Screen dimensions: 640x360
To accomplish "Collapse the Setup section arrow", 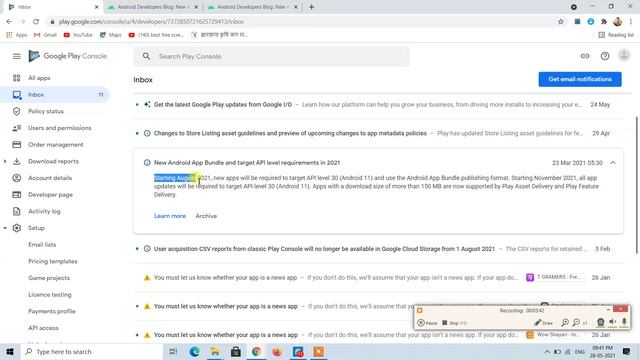I will [x=5, y=228].
